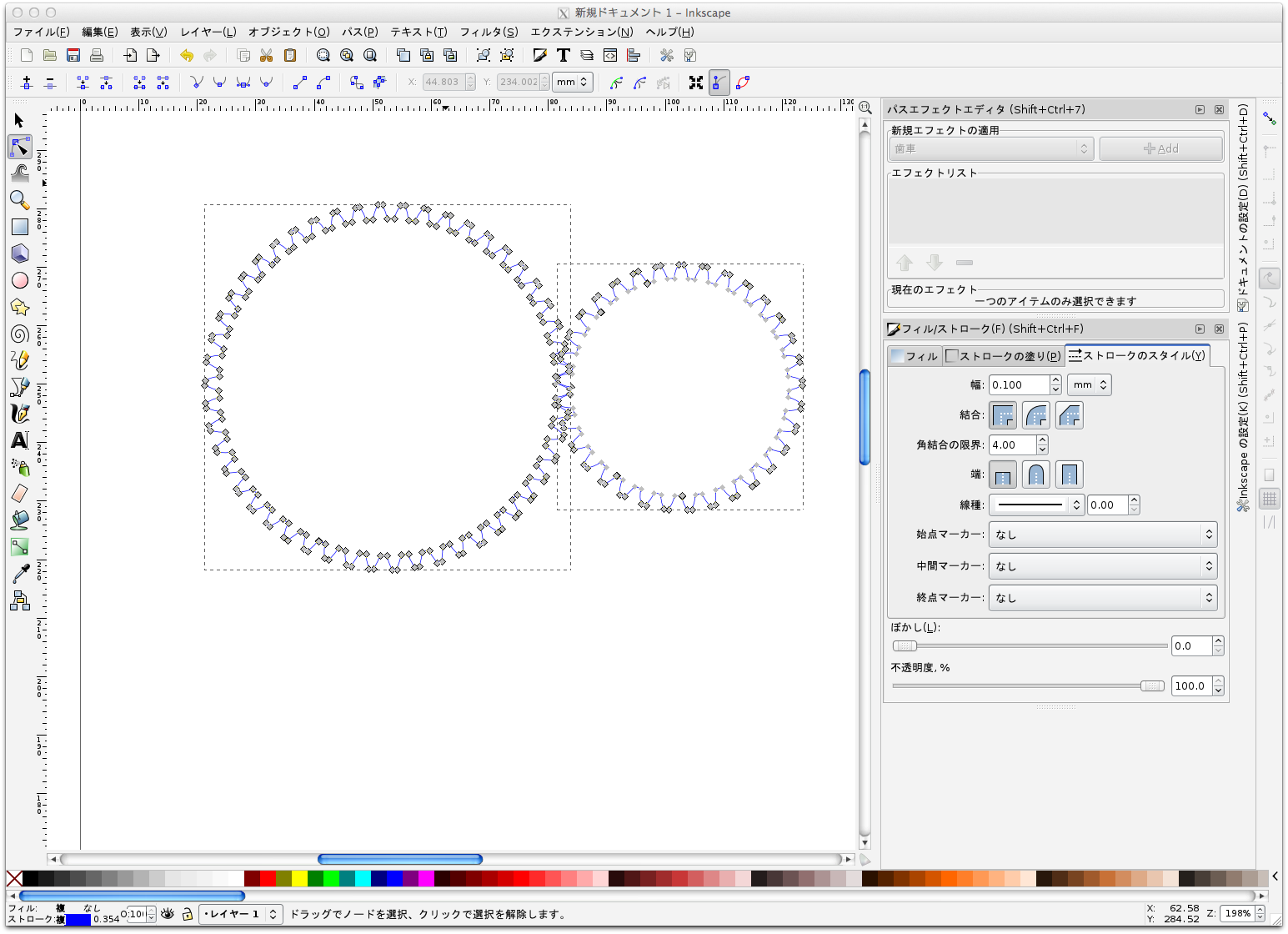
Task: Select the Pencil freehand tool
Action: point(20,360)
